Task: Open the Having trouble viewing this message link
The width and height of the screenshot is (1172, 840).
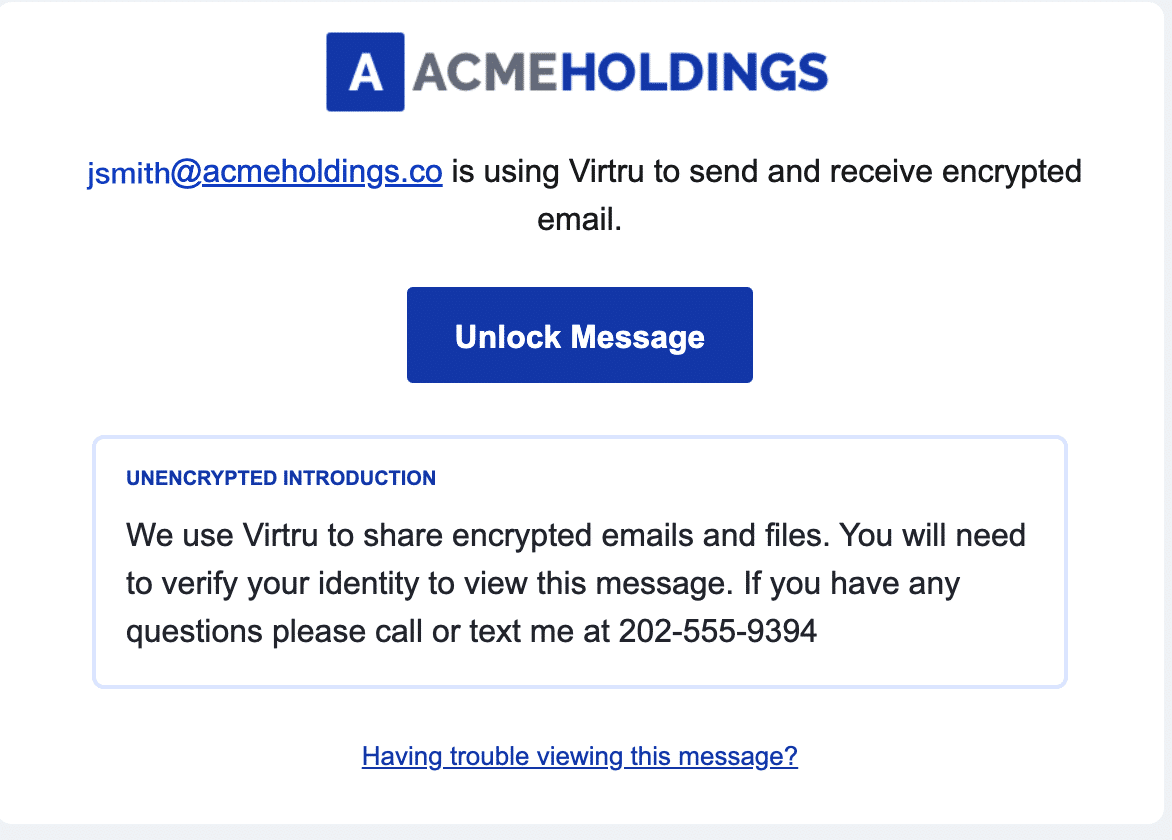Action: (579, 756)
